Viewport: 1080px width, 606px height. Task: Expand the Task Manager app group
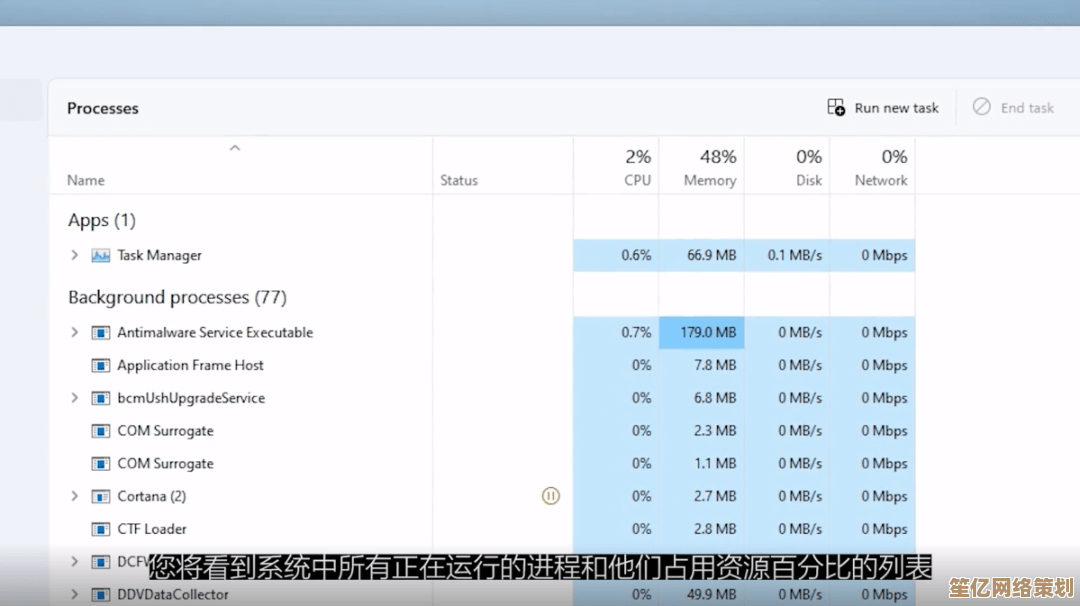74,255
